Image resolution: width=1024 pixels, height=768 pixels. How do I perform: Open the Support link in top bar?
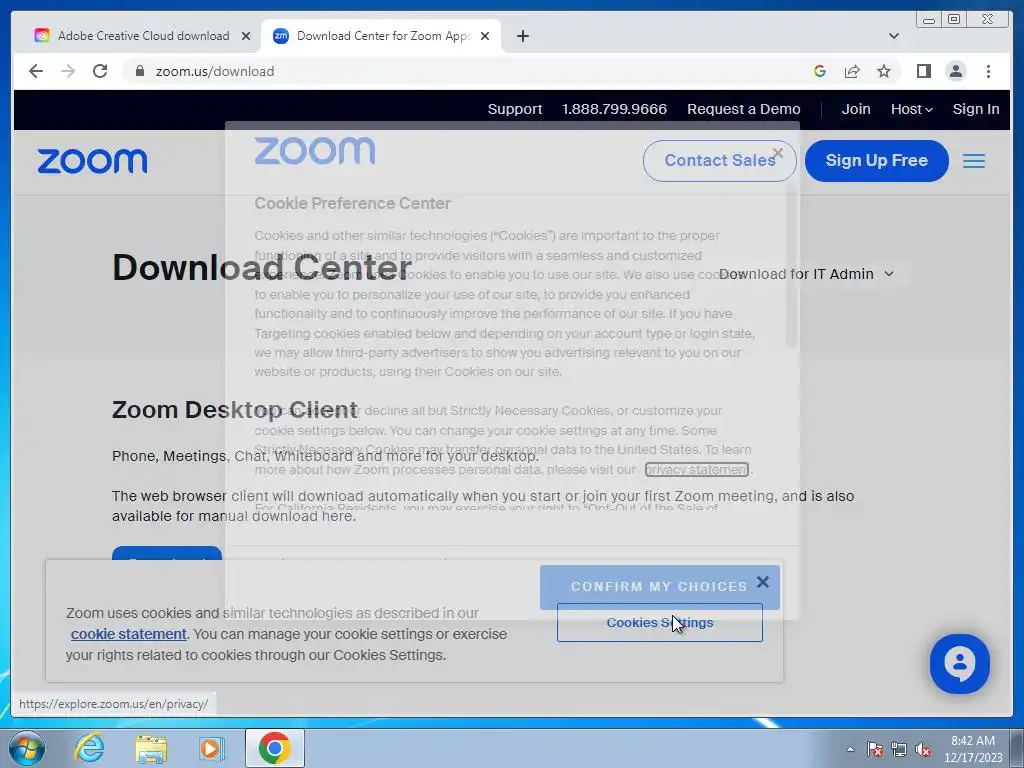(x=515, y=109)
